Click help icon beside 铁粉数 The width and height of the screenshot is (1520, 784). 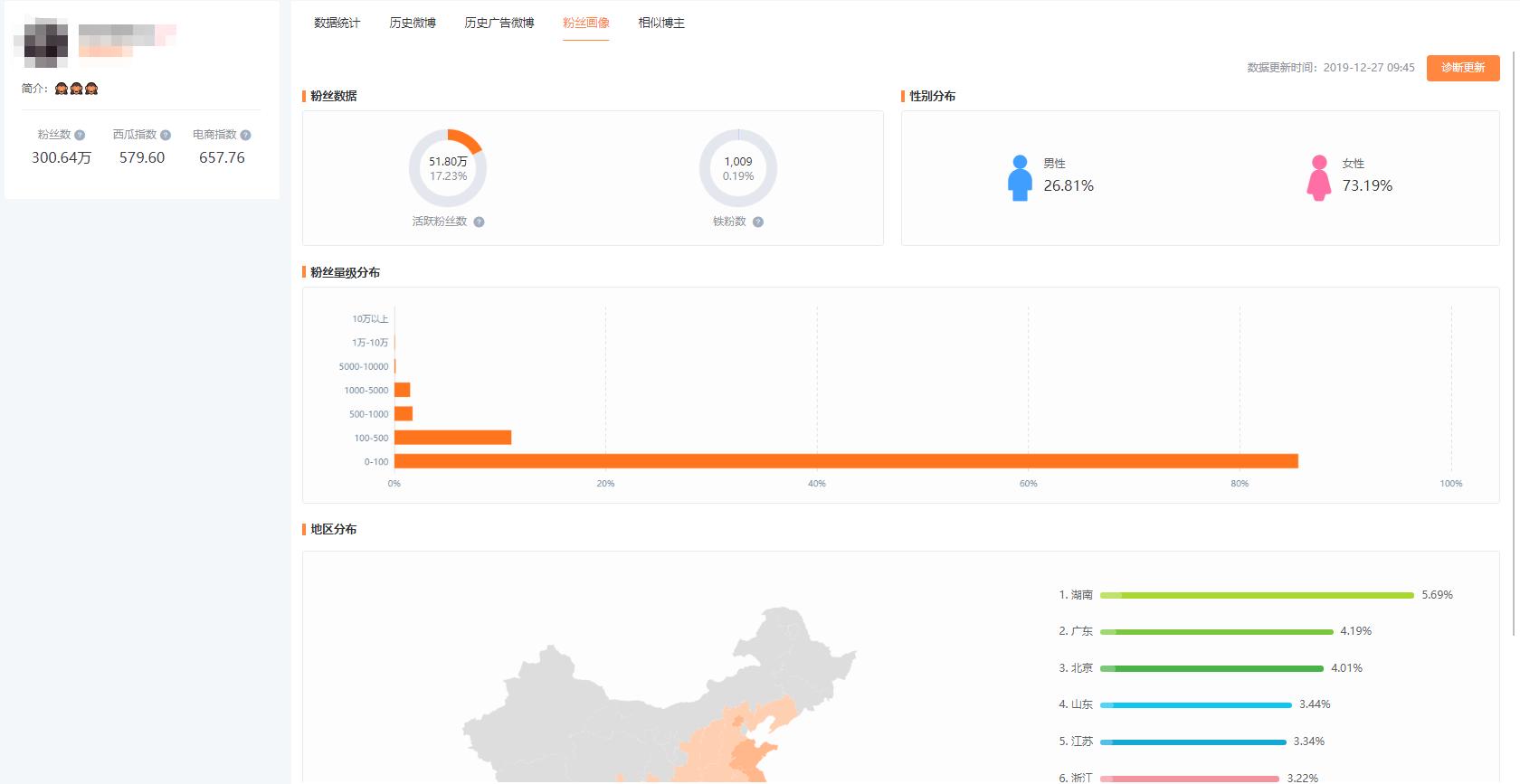pyautogui.click(x=758, y=222)
